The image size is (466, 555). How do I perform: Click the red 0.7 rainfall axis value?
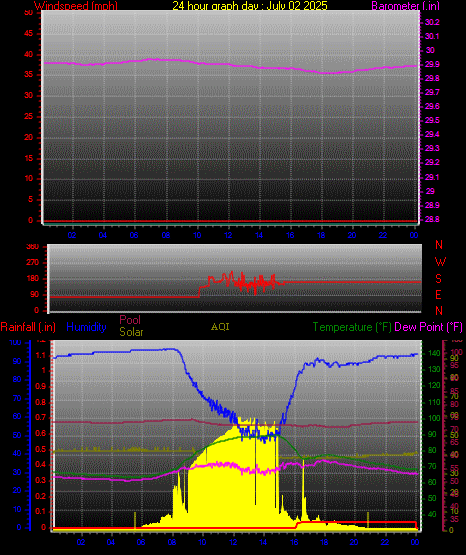coord(41,417)
